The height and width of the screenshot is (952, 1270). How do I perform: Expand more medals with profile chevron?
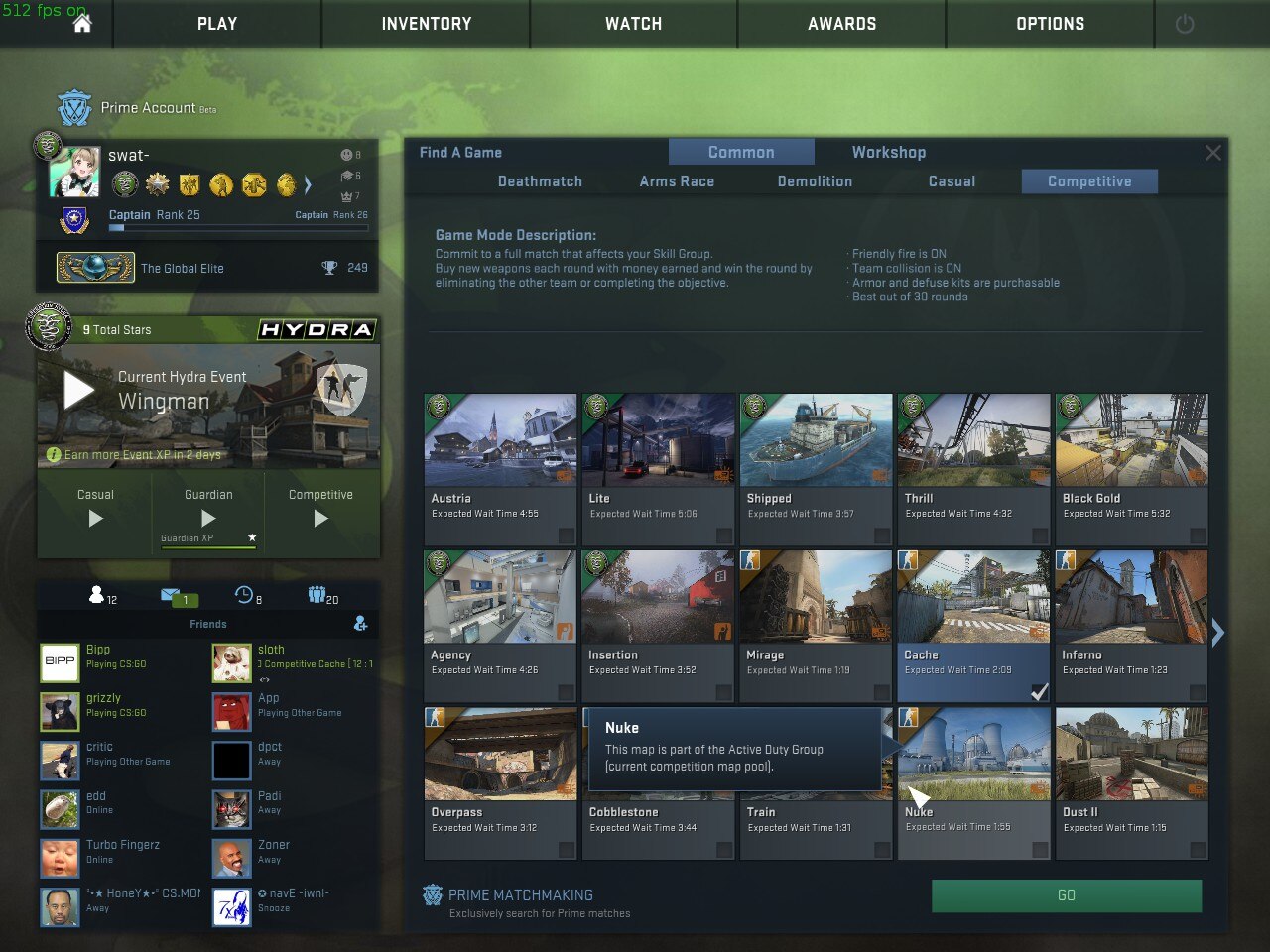coord(308,184)
